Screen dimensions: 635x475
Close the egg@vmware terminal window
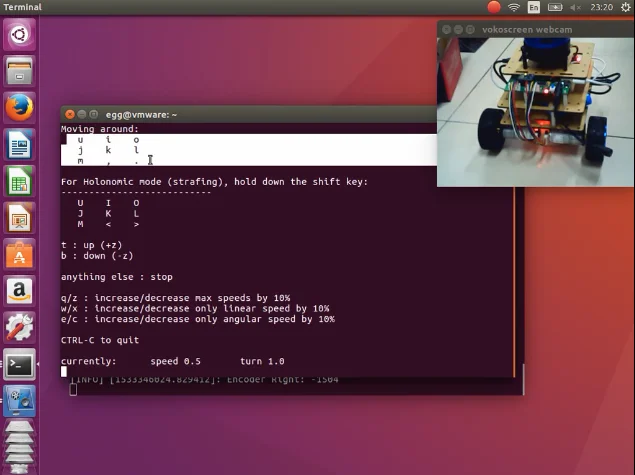pyautogui.click(x=70, y=115)
